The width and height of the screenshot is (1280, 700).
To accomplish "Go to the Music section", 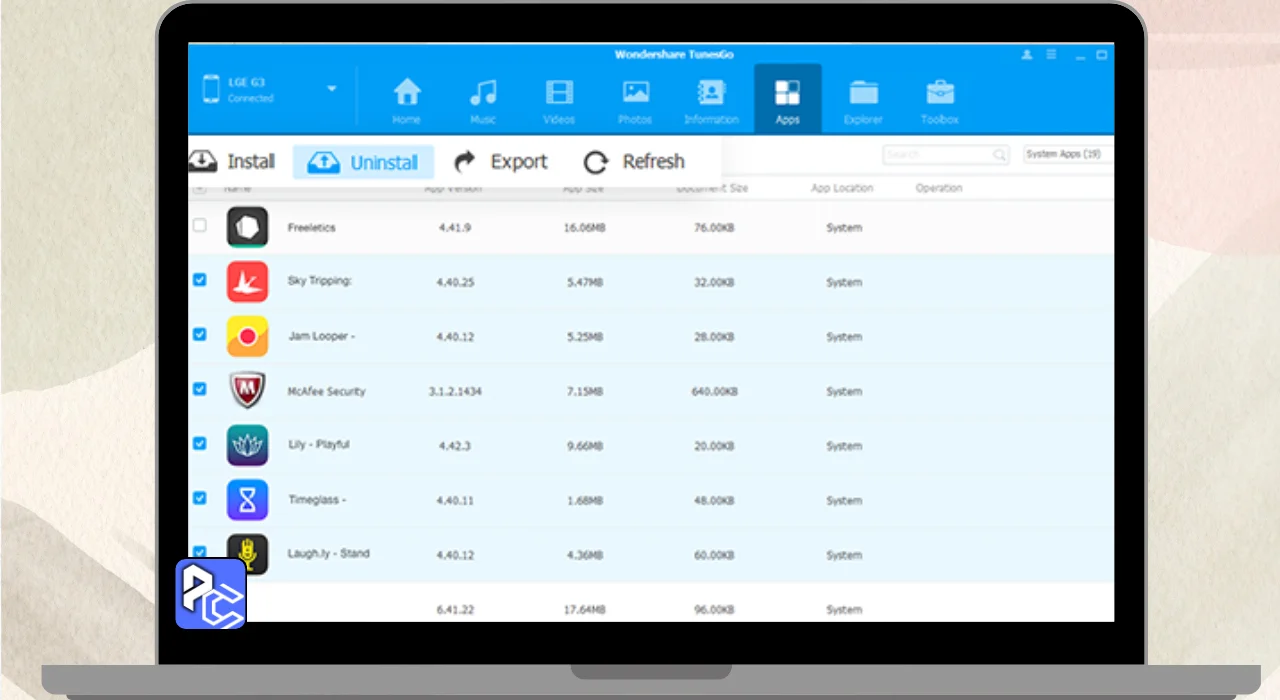I will tap(483, 100).
